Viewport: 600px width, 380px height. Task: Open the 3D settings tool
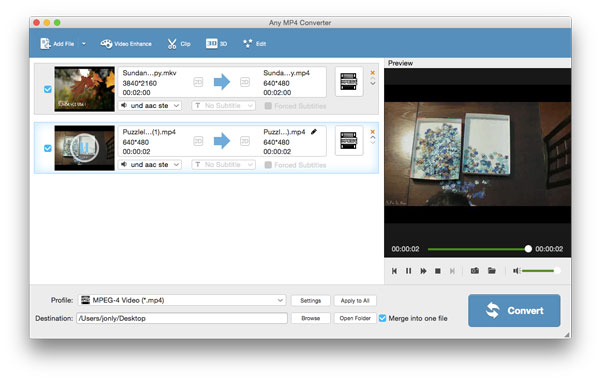point(217,44)
